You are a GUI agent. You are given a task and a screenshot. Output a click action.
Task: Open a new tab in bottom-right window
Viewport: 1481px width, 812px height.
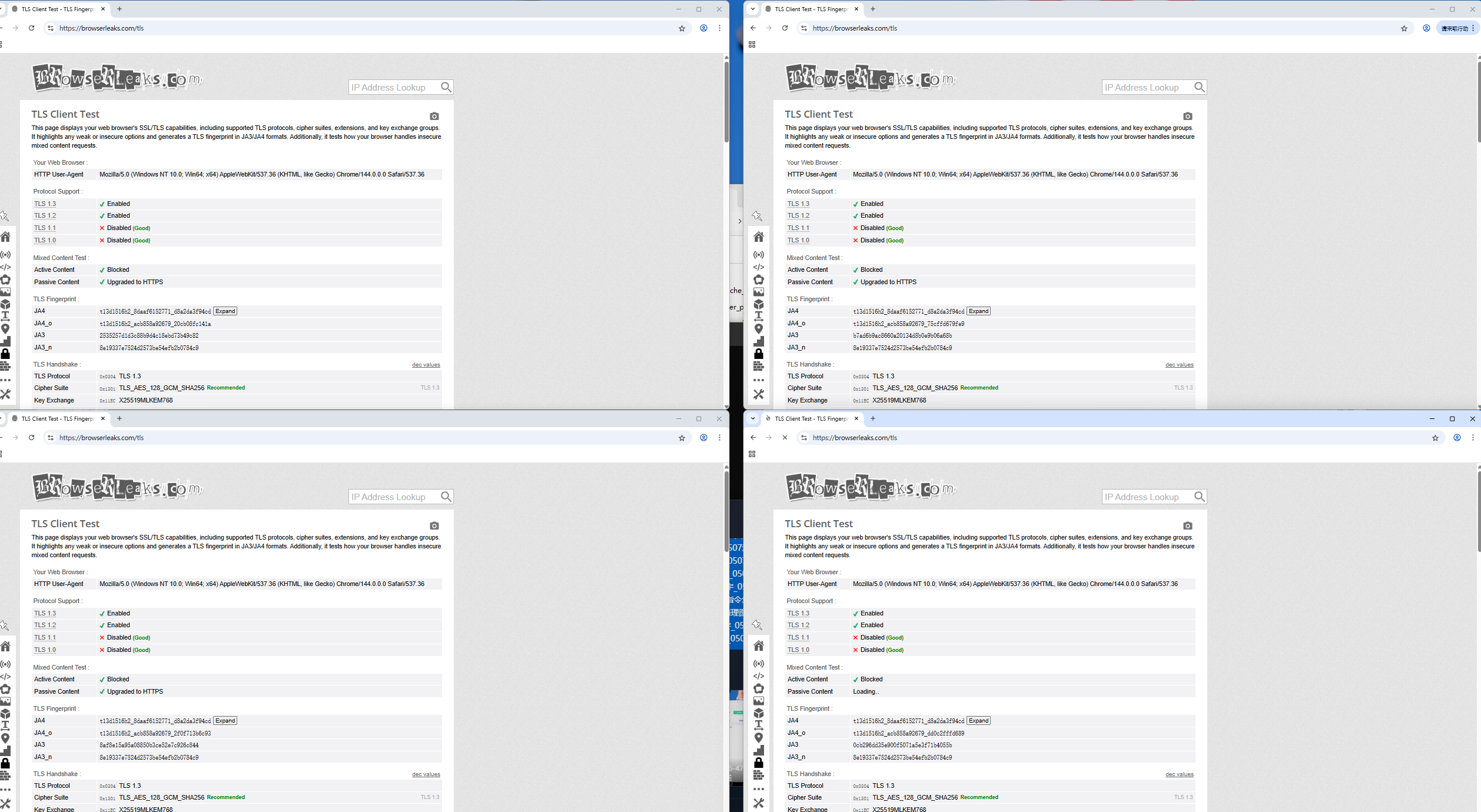pos(873,418)
